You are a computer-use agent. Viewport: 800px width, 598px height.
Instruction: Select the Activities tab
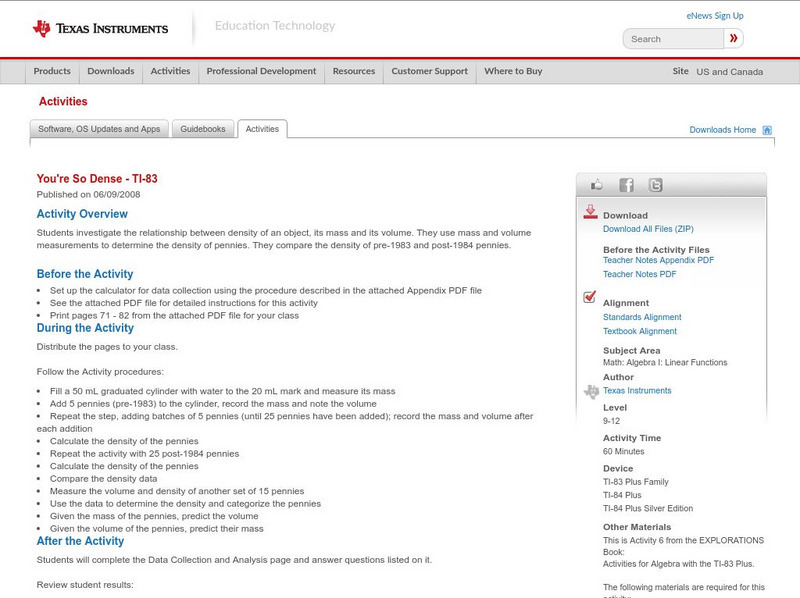point(262,129)
